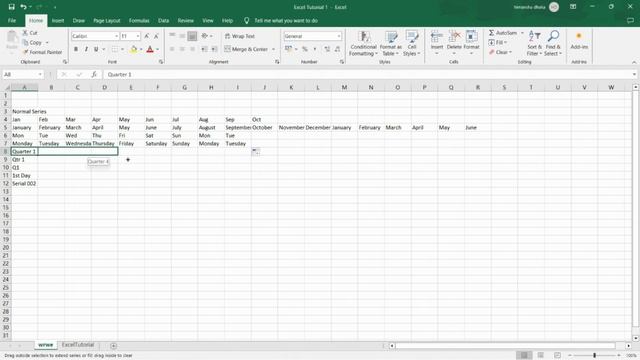640x360 pixels.
Task: Click Tell me what you want to do
Action: pyautogui.click(x=286, y=20)
